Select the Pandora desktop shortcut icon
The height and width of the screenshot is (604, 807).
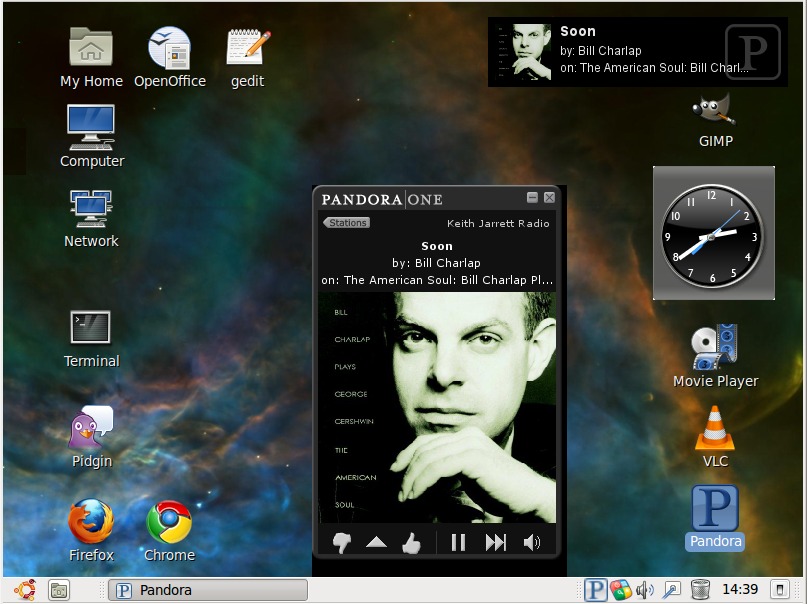[x=715, y=518]
